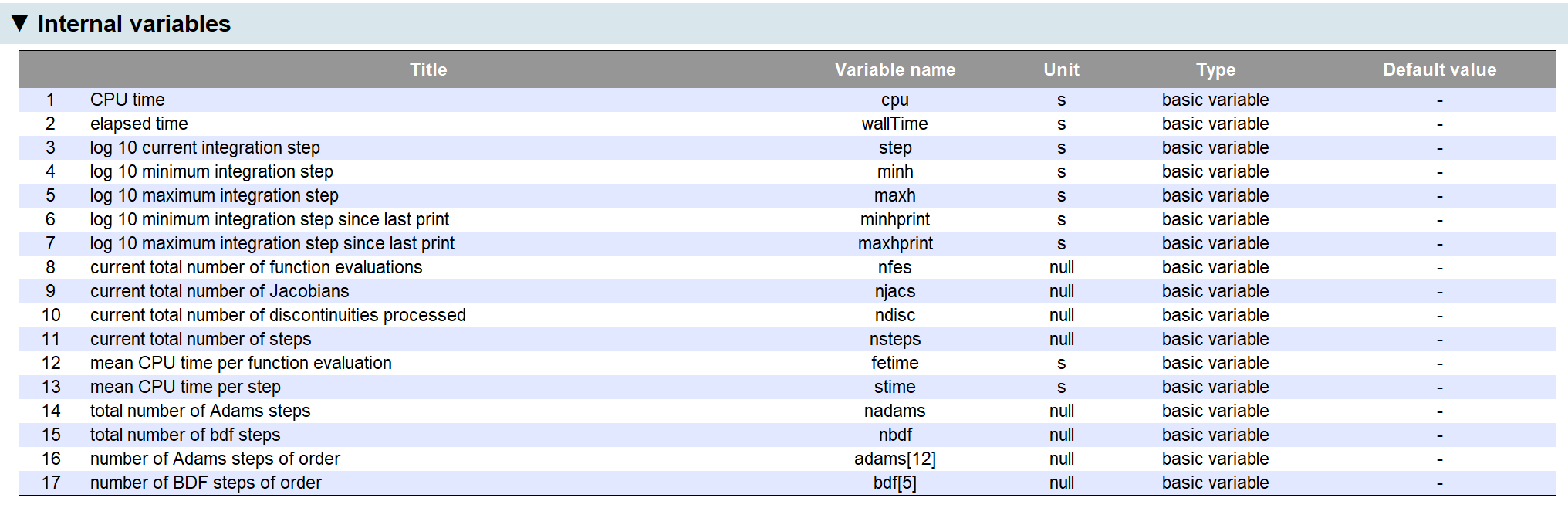Image resolution: width=1568 pixels, height=508 pixels.
Task: Click row number 10 in table
Action: pos(51,315)
